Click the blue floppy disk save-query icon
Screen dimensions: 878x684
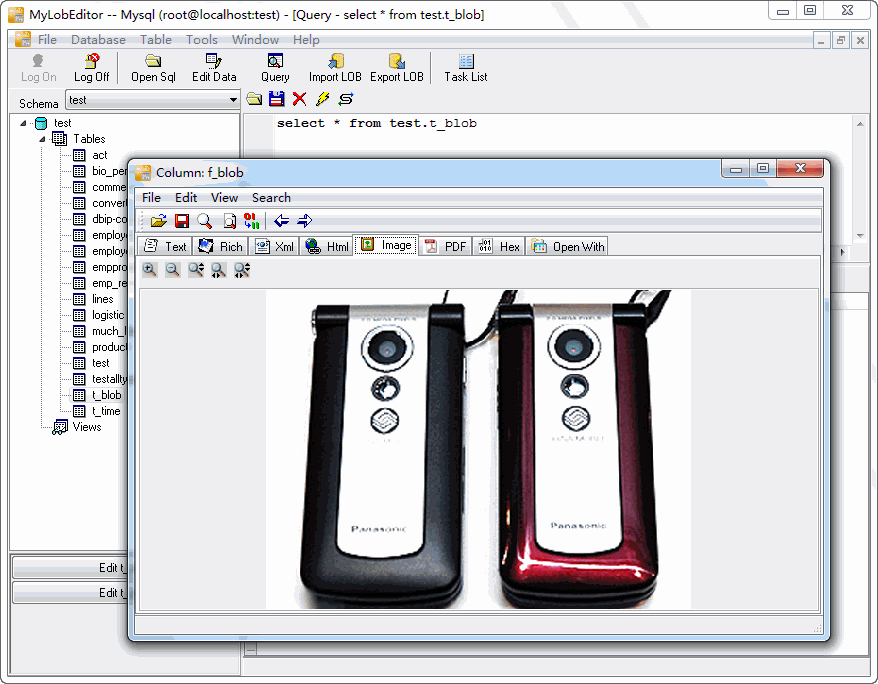[x=277, y=99]
